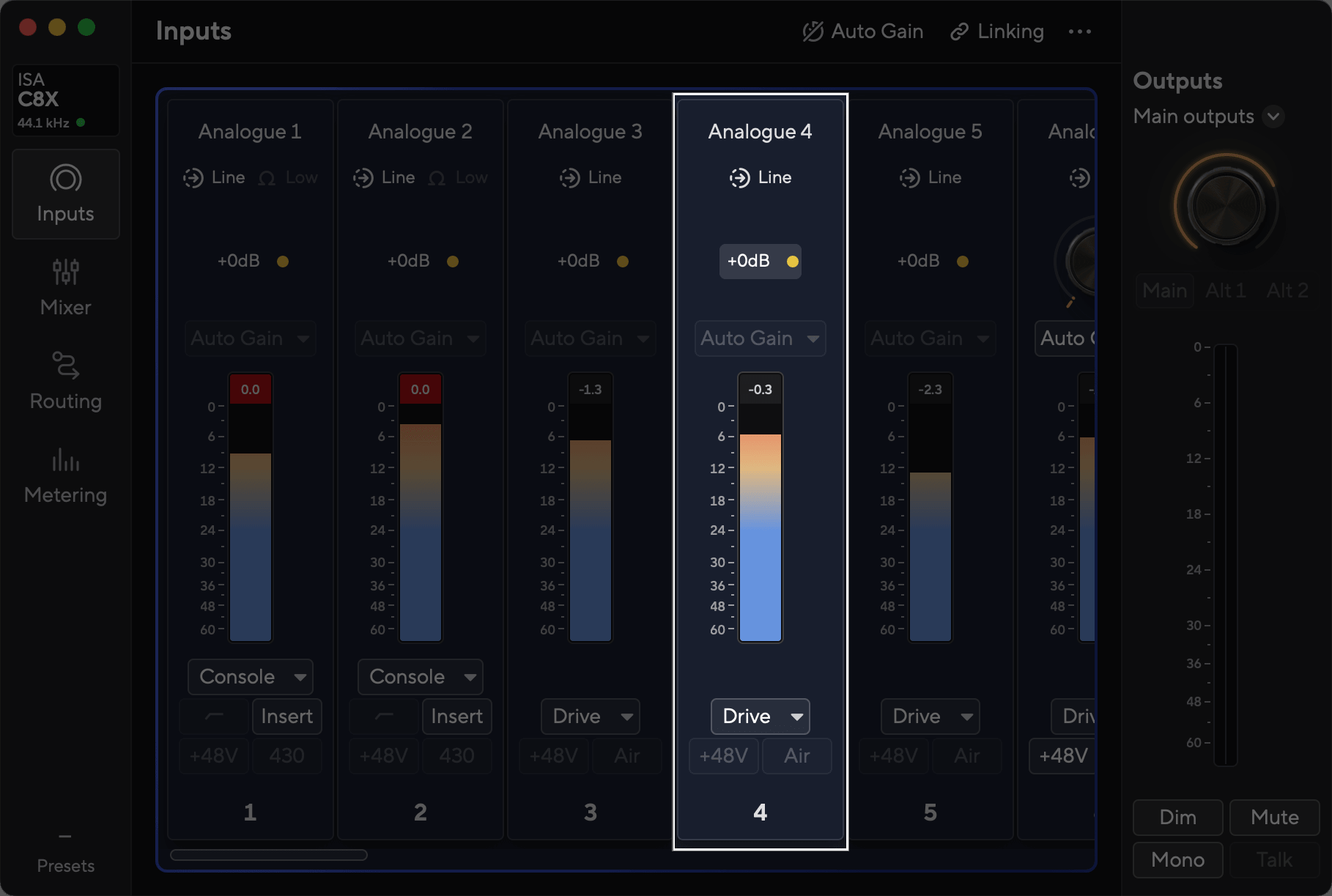This screenshot has height=896, width=1332.
Task: Open Console dropdown on Analogue 1
Action: coord(251,676)
